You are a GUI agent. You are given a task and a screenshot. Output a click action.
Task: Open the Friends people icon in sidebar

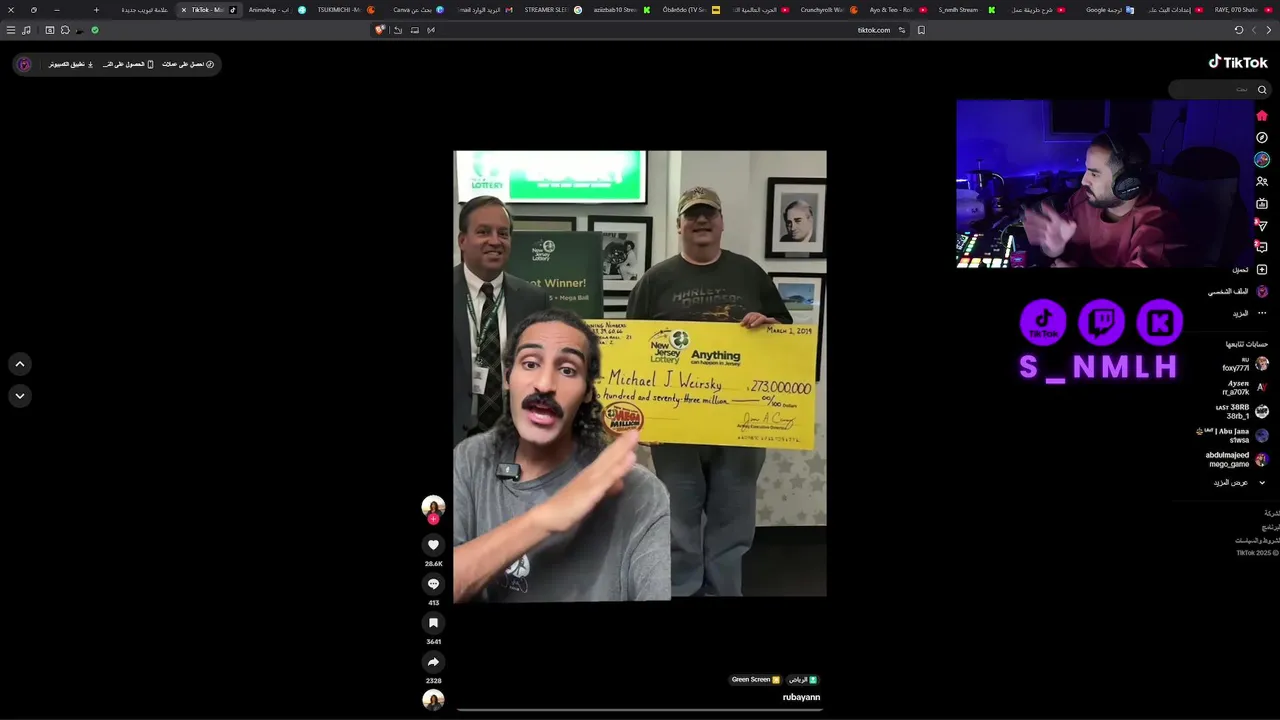point(1262,182)
